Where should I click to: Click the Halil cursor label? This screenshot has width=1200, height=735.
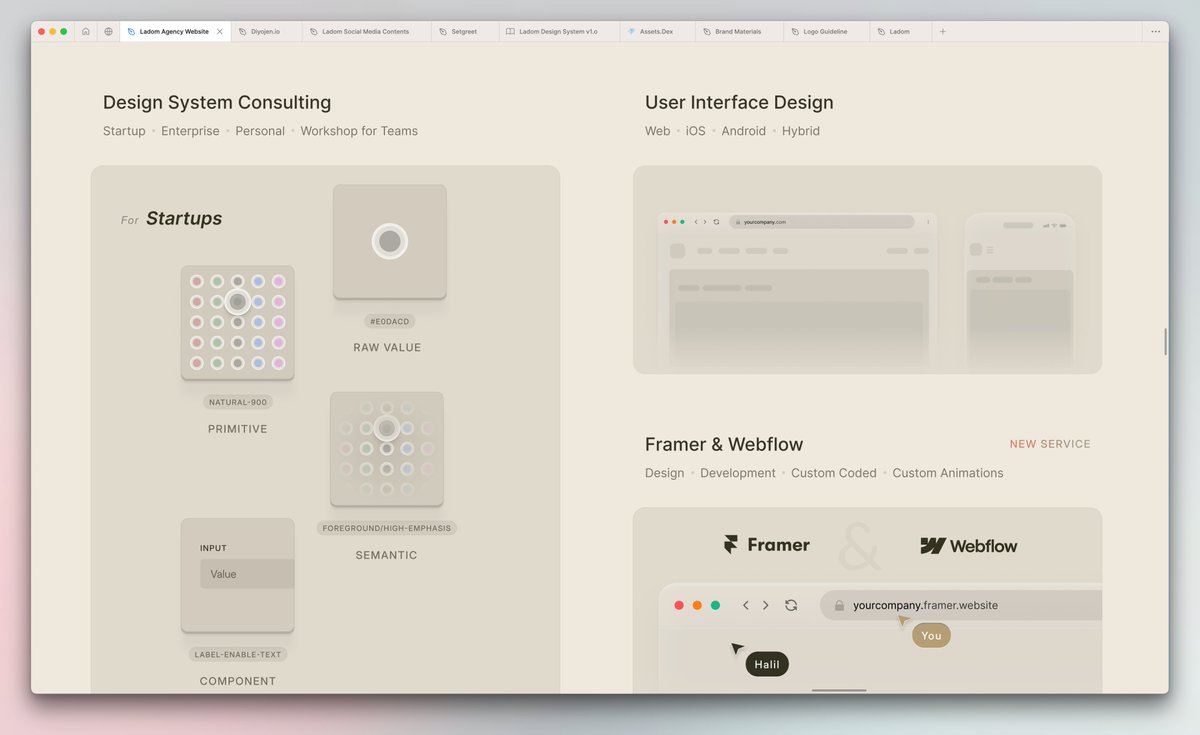(x=767, y=664)
